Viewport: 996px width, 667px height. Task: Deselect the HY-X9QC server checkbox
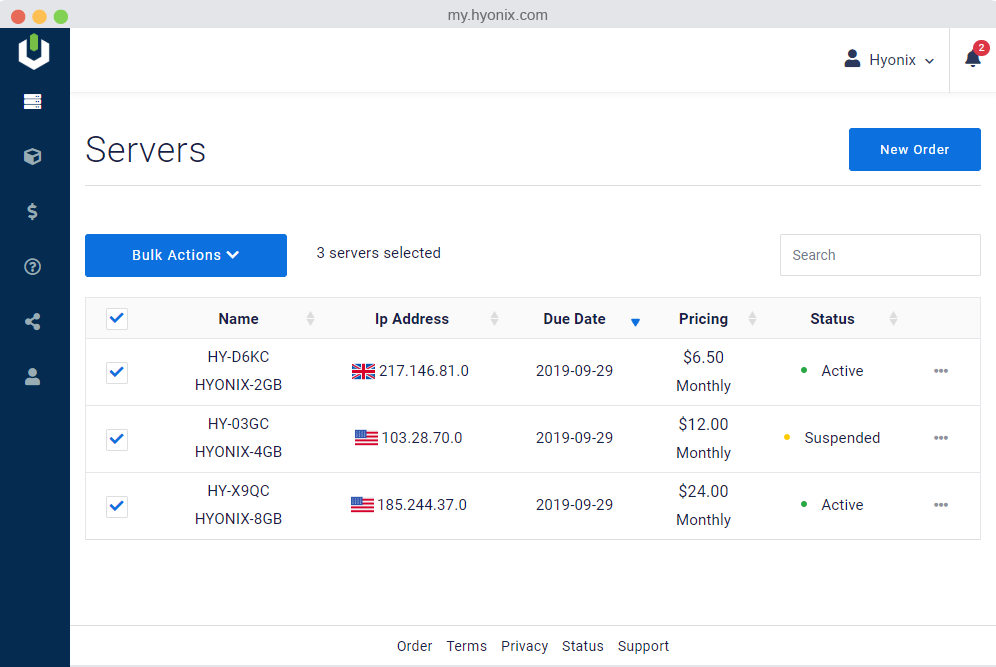coord(117,506)
